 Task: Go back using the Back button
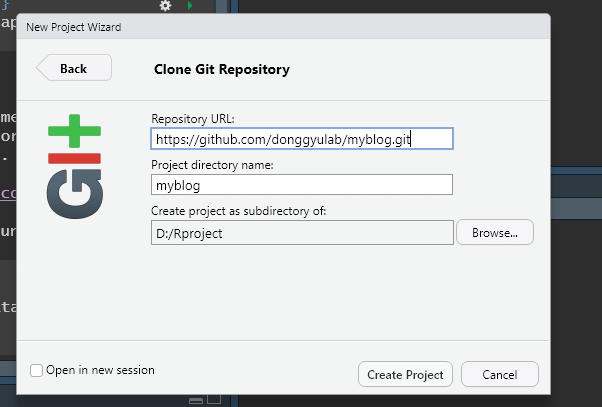pos(74,69)
